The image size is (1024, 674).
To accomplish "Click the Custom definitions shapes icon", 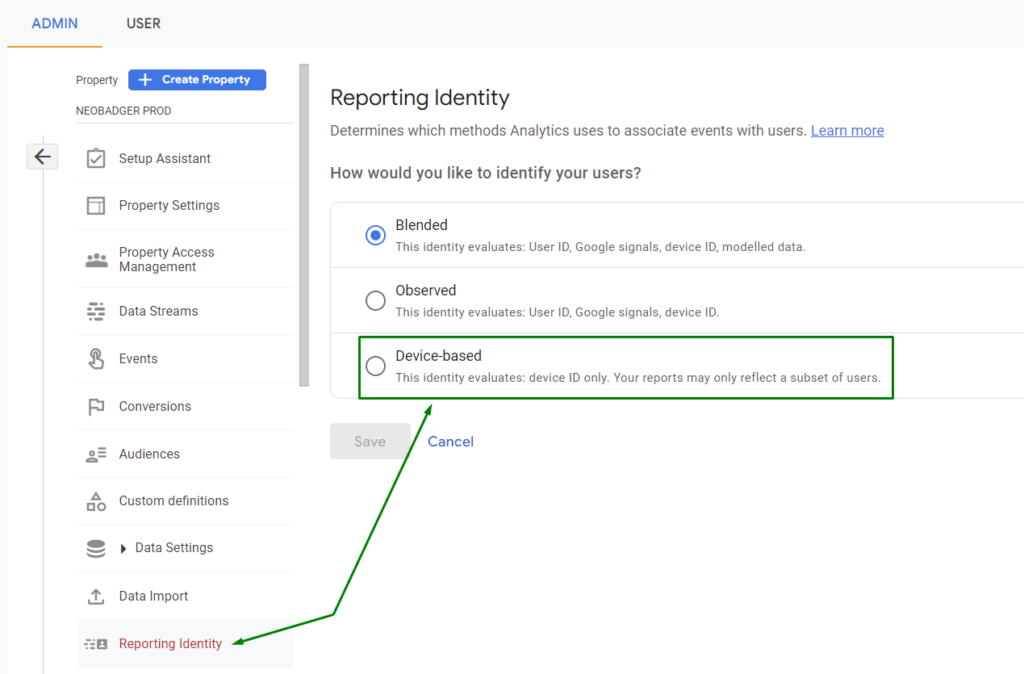I will (96, 502).
